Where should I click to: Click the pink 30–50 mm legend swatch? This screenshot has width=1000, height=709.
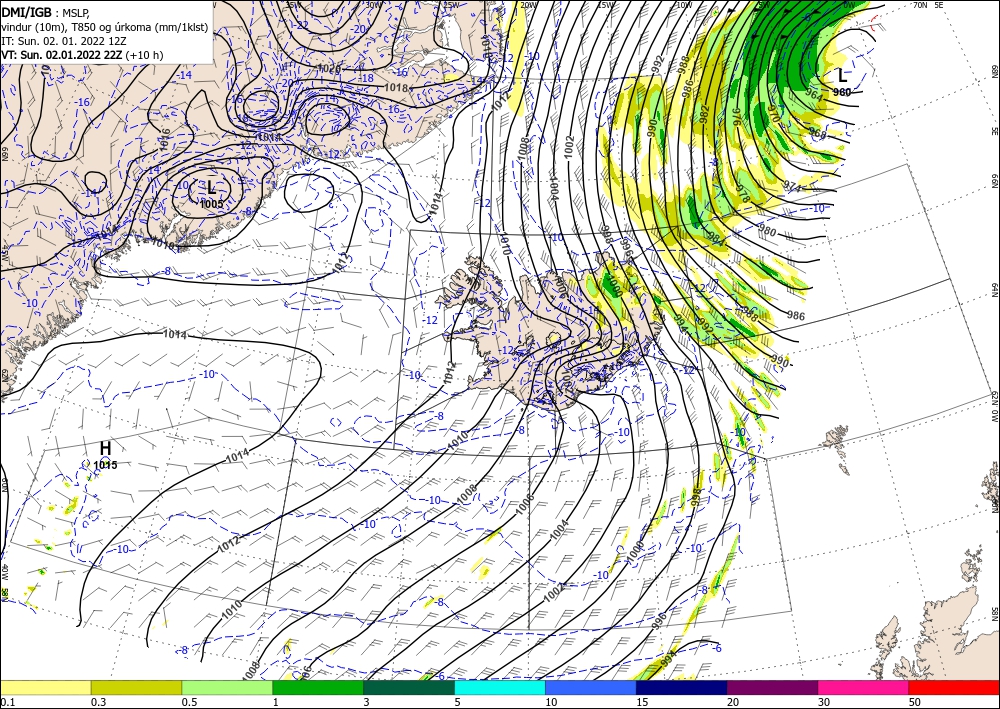864,687
